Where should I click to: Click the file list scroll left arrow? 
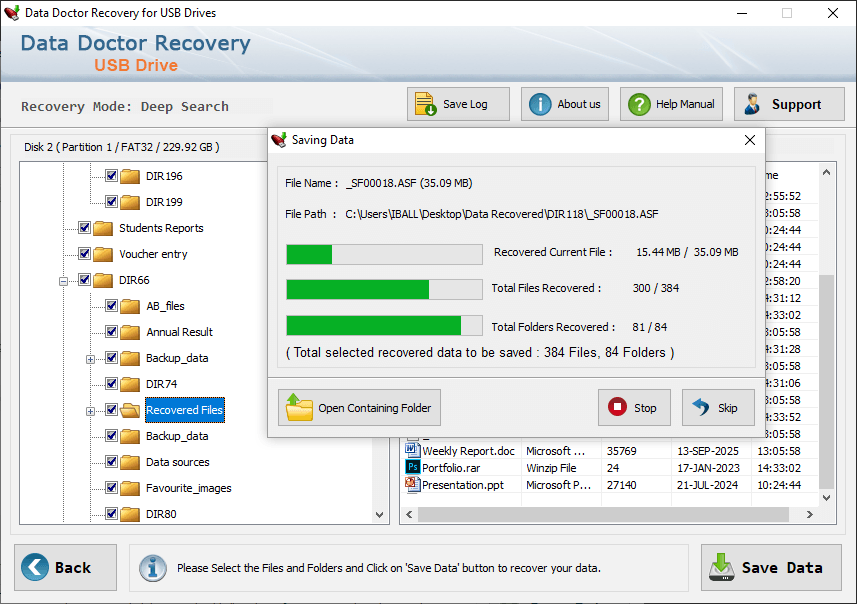[409, 515]
